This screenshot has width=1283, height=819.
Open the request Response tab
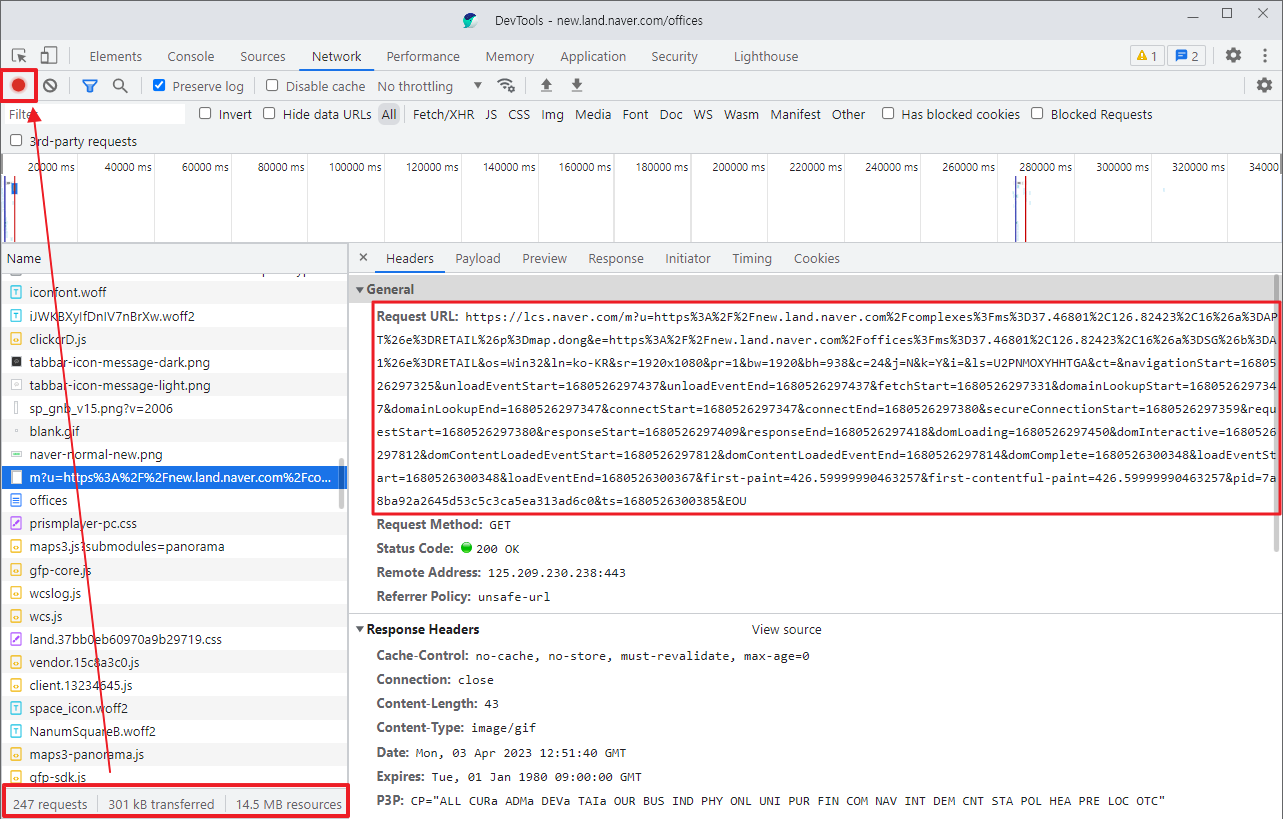(616, 258)
